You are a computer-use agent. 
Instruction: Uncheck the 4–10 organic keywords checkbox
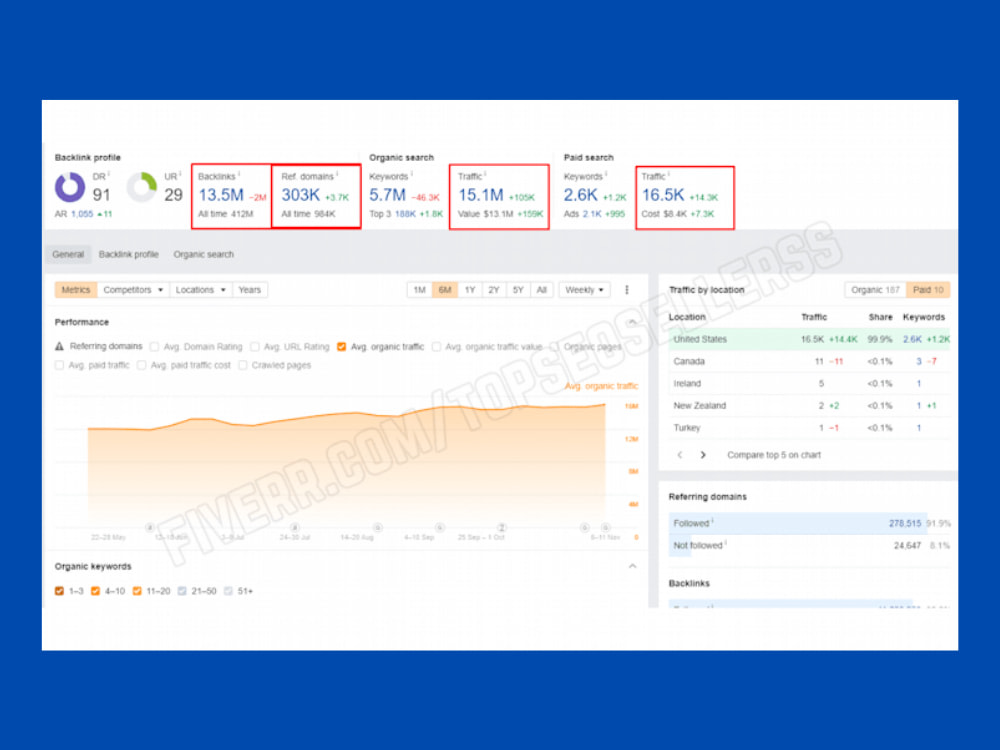pos(95,591)
